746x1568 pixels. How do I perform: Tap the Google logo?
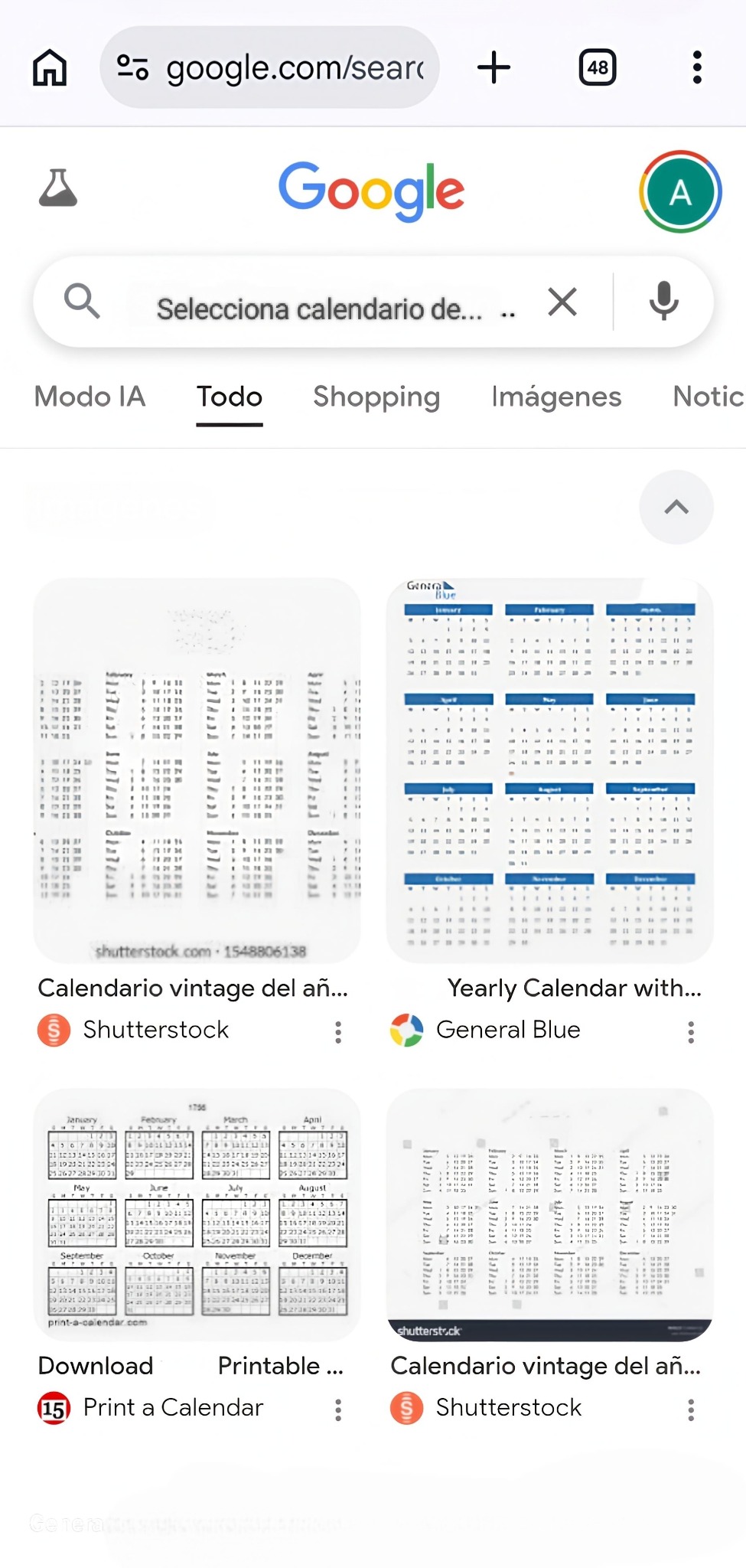pos(372,191)
